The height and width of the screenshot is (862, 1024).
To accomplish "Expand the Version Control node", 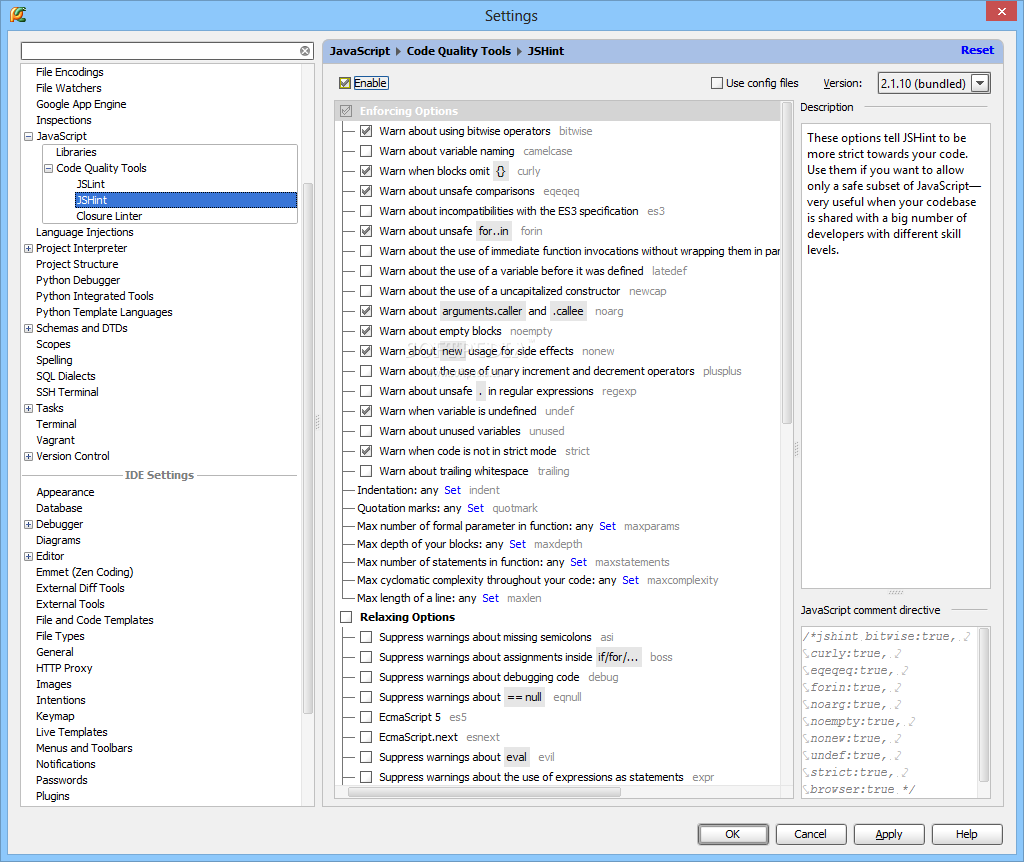I will 28,456.
